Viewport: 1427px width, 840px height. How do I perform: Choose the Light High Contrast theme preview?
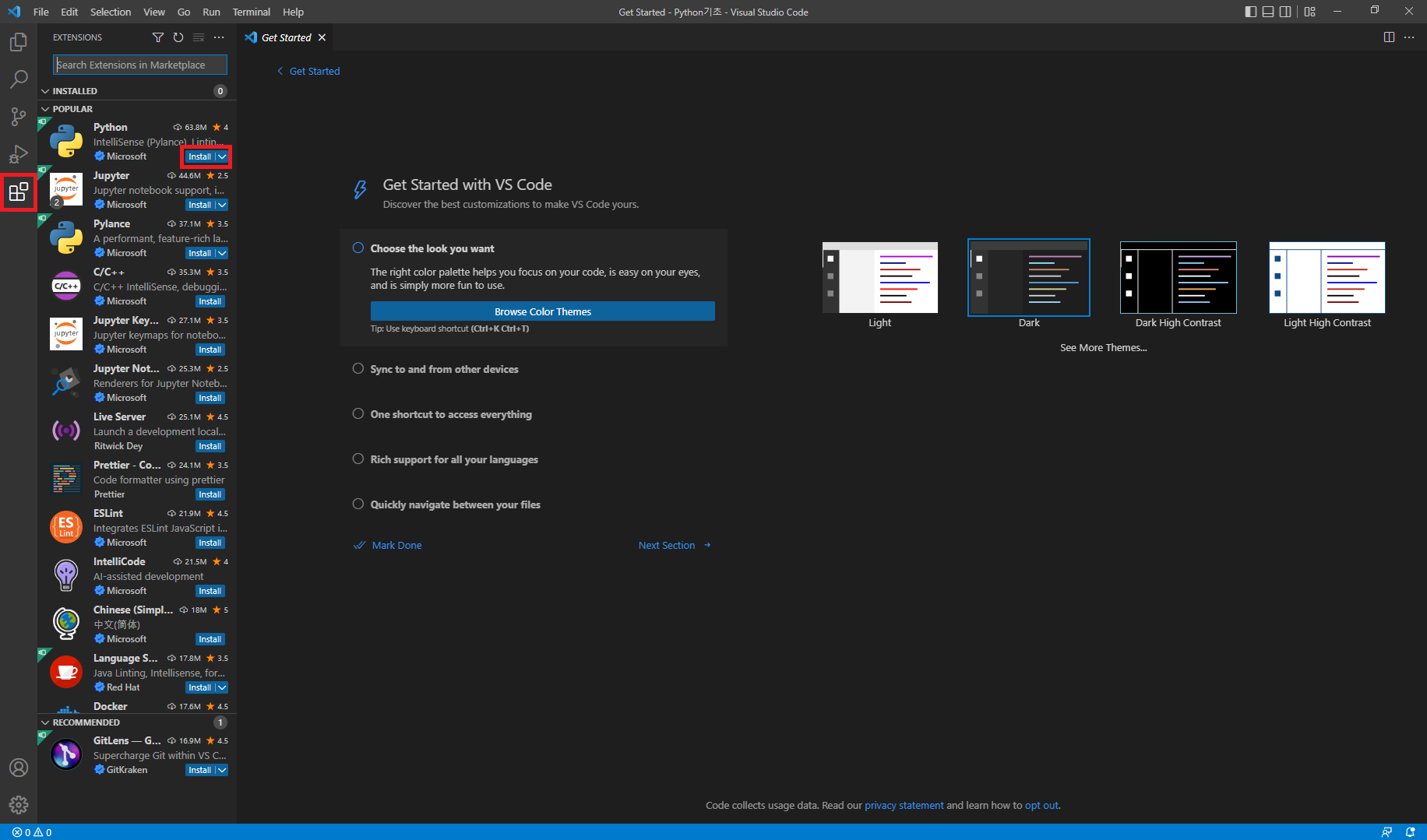[1327, 277]
